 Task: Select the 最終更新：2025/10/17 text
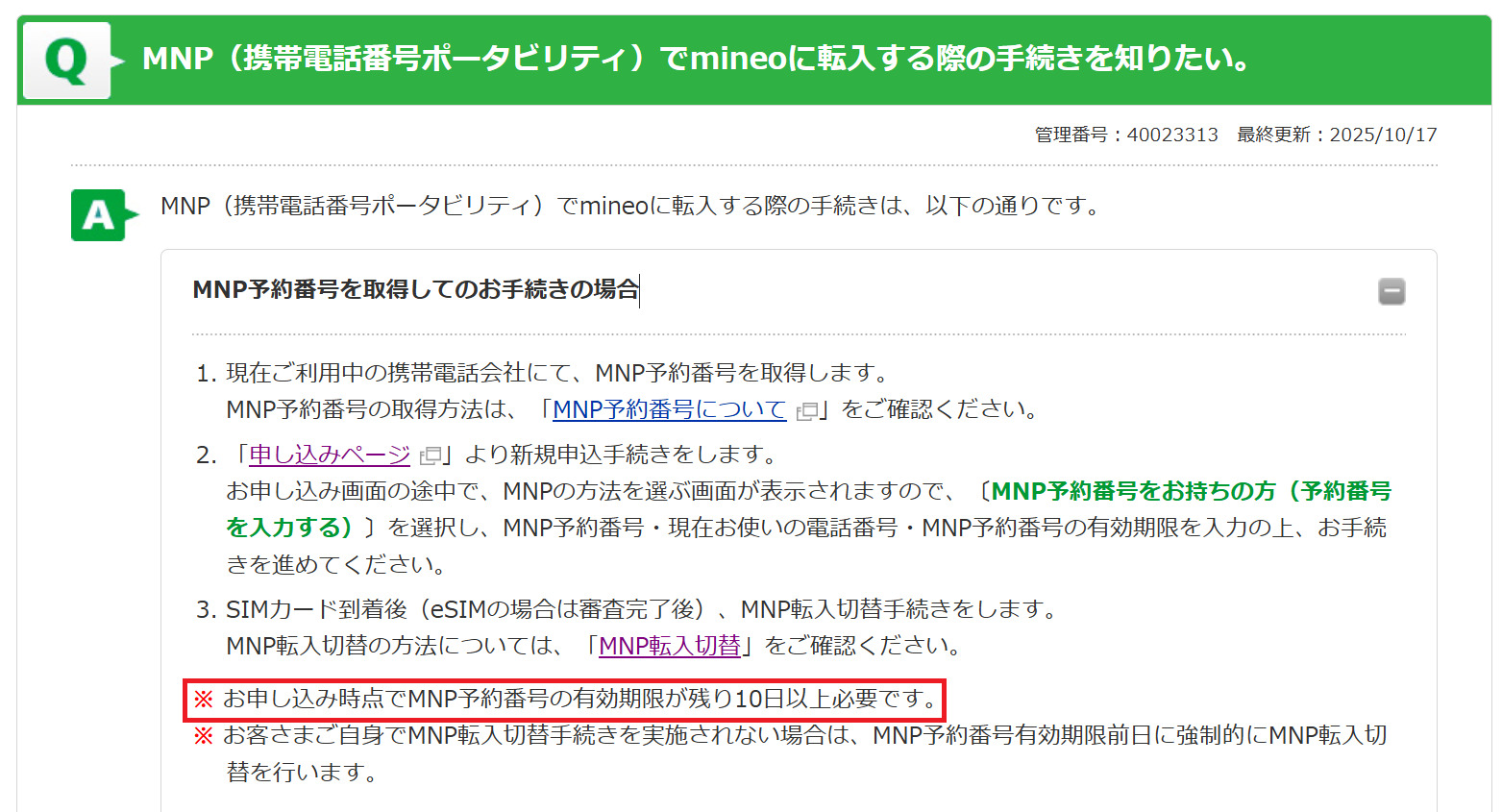pos(1337,135)
